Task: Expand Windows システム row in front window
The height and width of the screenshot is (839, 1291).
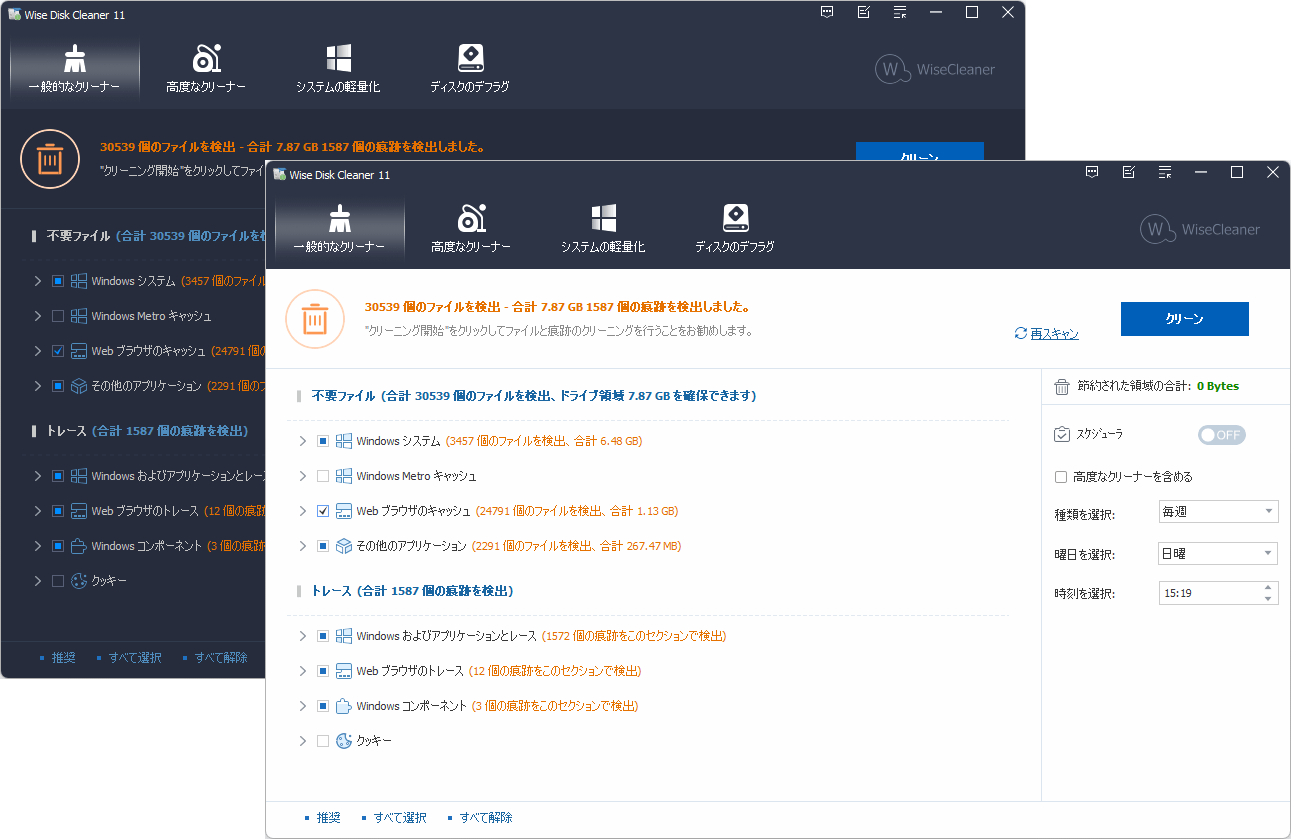Action: [x=303, y=441]
